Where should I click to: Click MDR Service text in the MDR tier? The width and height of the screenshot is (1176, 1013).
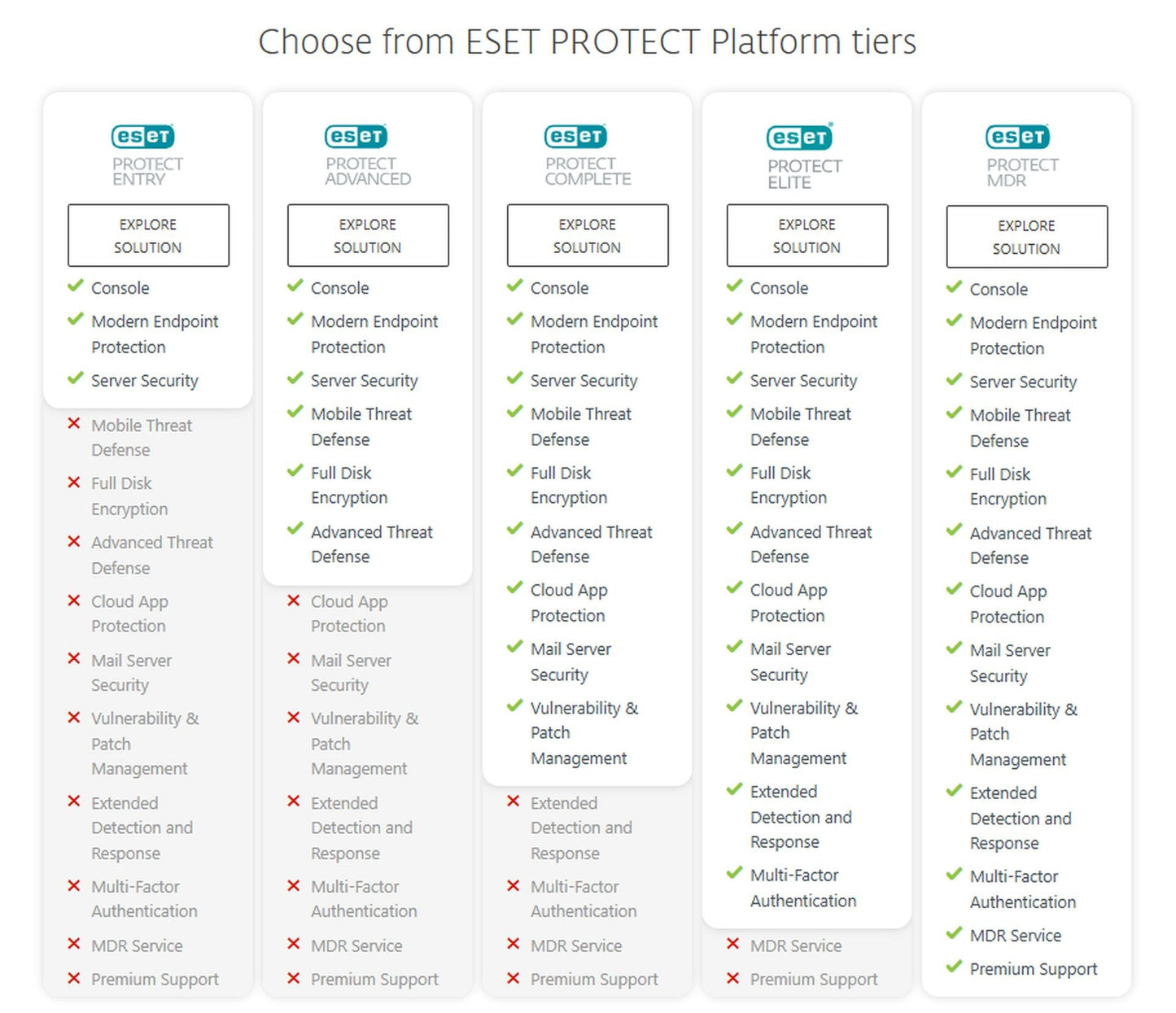(1015, 936)
